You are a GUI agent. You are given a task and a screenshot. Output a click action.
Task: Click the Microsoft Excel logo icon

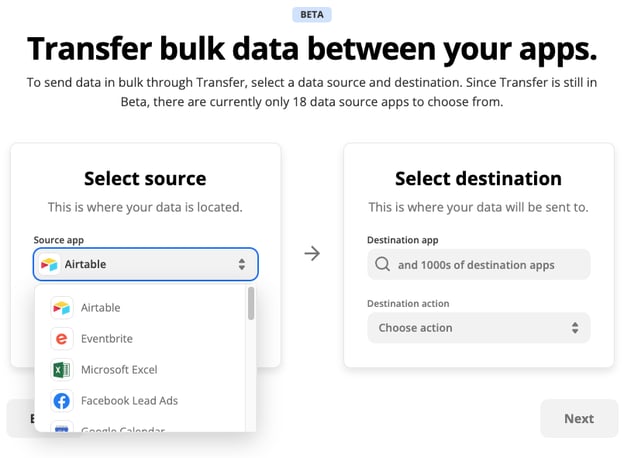click(x=62, y=370)
